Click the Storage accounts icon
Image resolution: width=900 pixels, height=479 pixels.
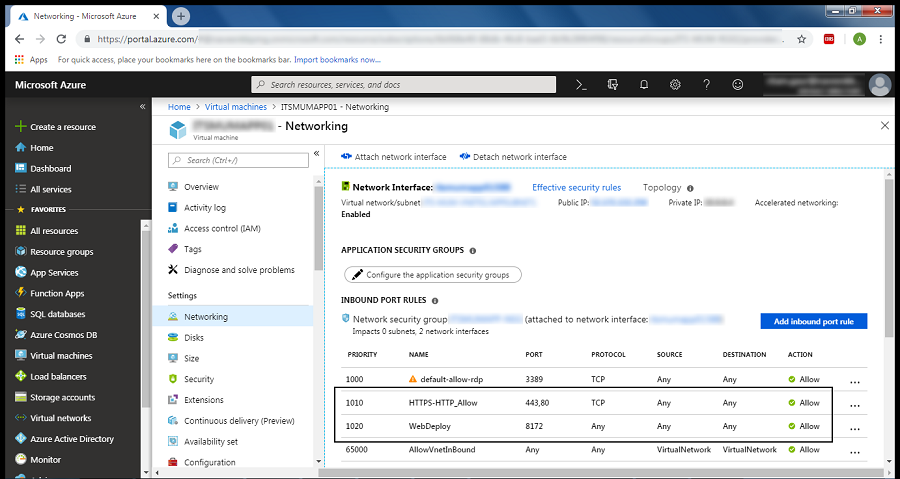(21, 397)
